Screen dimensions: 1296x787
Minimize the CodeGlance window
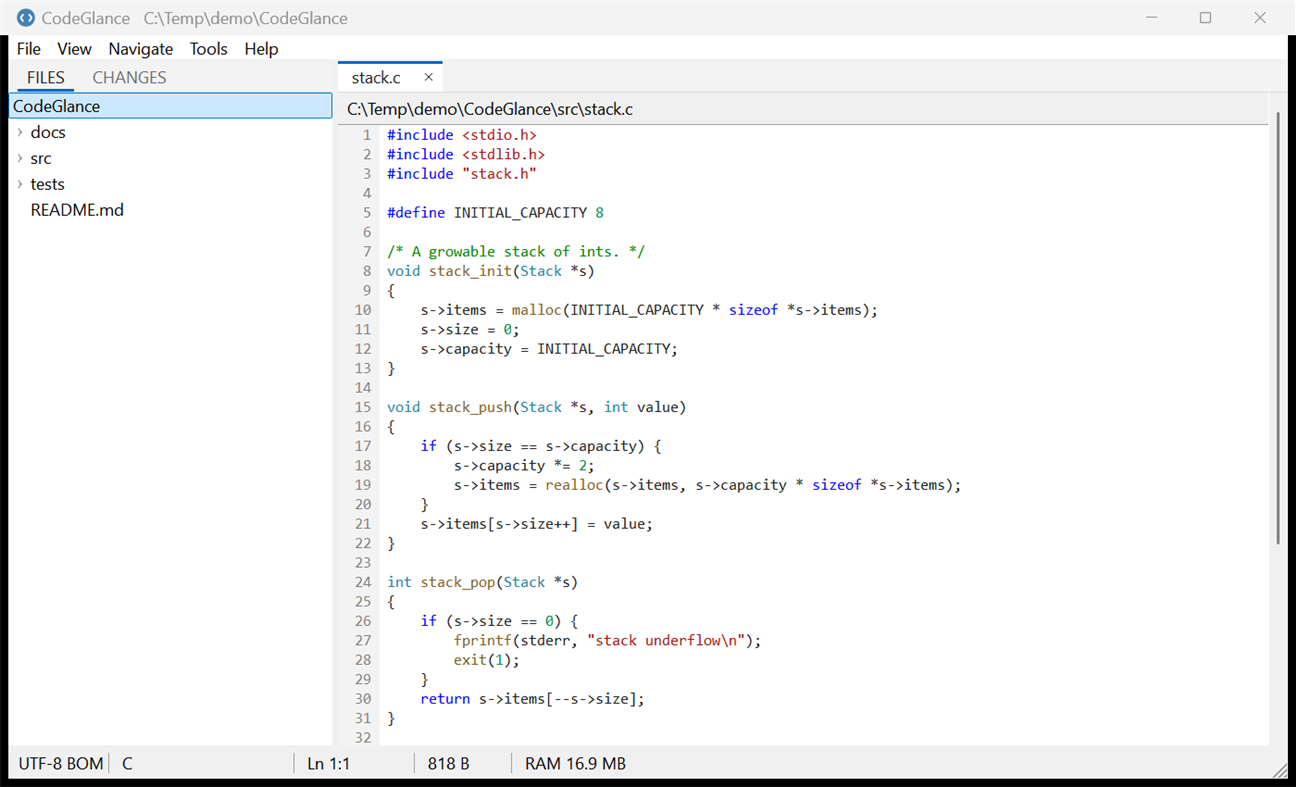point(1153,18)
